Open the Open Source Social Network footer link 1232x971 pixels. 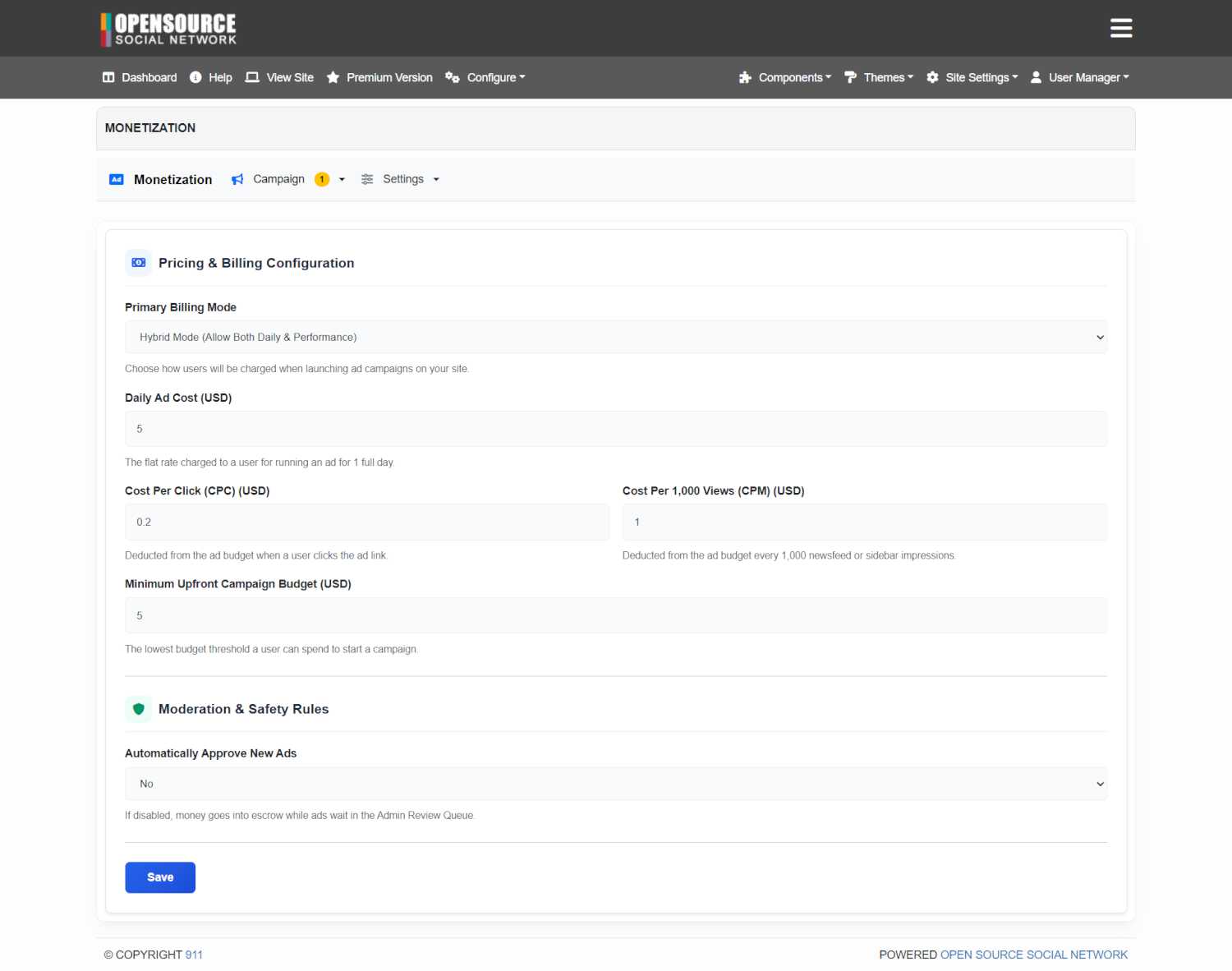pos(1034,955)
